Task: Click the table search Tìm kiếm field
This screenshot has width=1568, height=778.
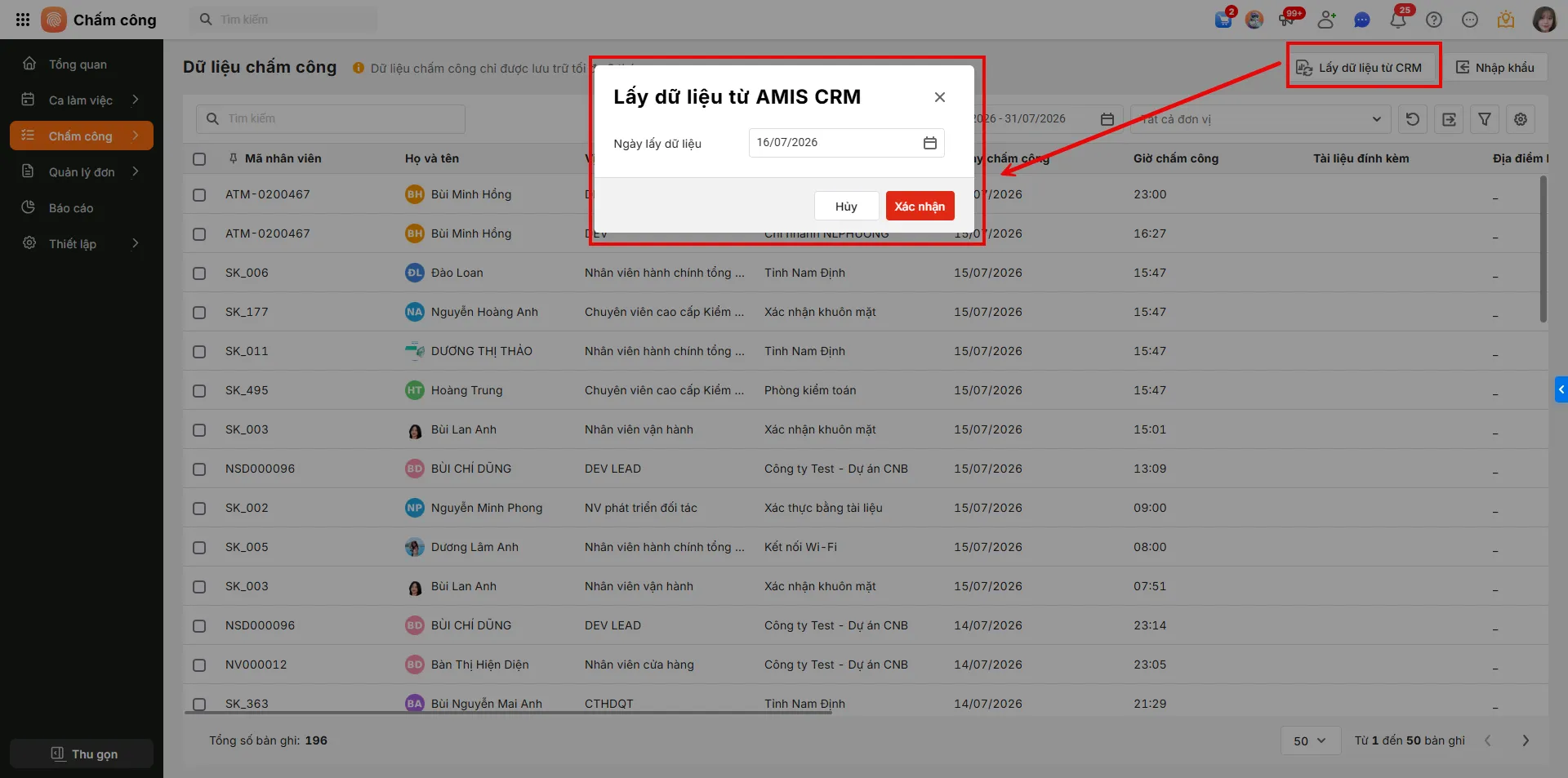Action: [x=331, y=119]
